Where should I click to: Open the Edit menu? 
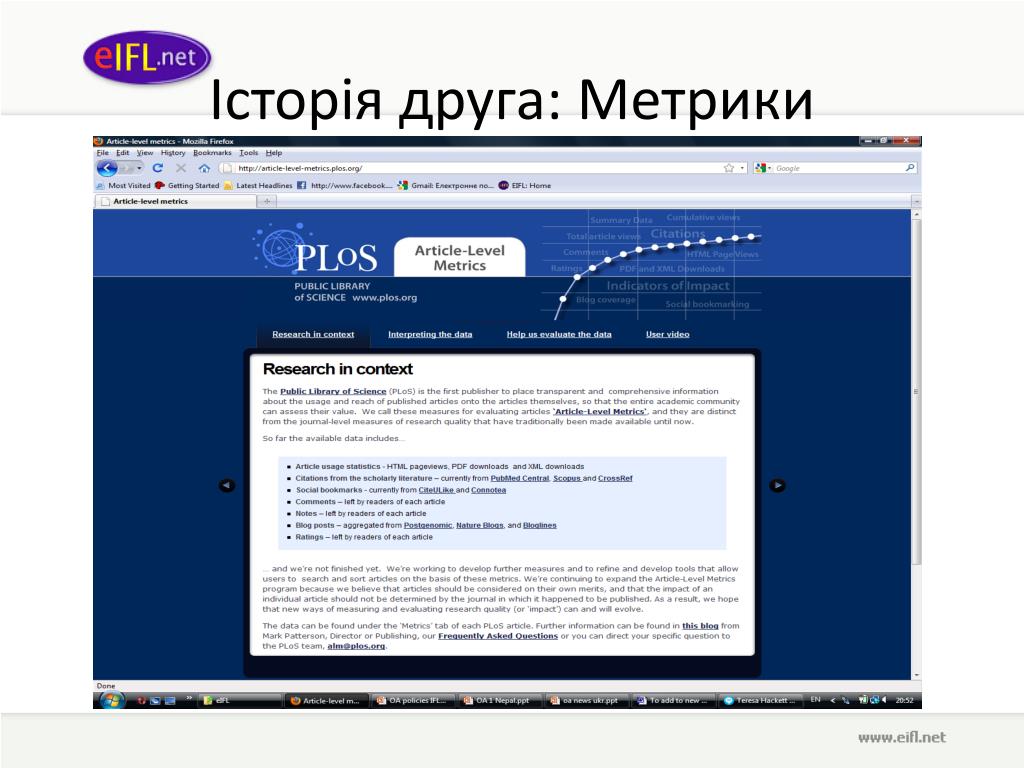click(x=123, y=153)
